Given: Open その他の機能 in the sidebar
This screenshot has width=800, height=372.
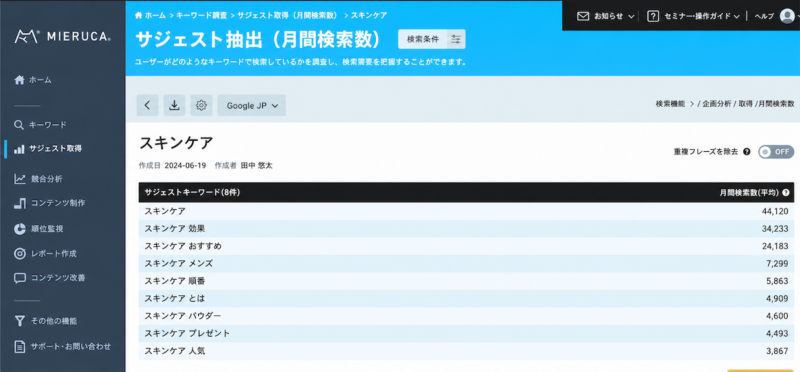Looking at the screenshot, I should (x=45, y=321).
